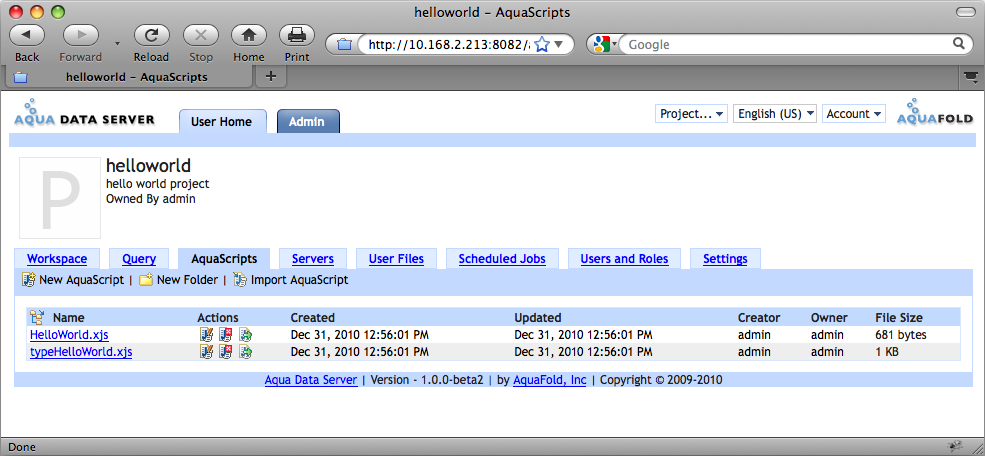Open the address bar history dropdown arrow
The image size is (985, 456).
[x=559, y=45]
